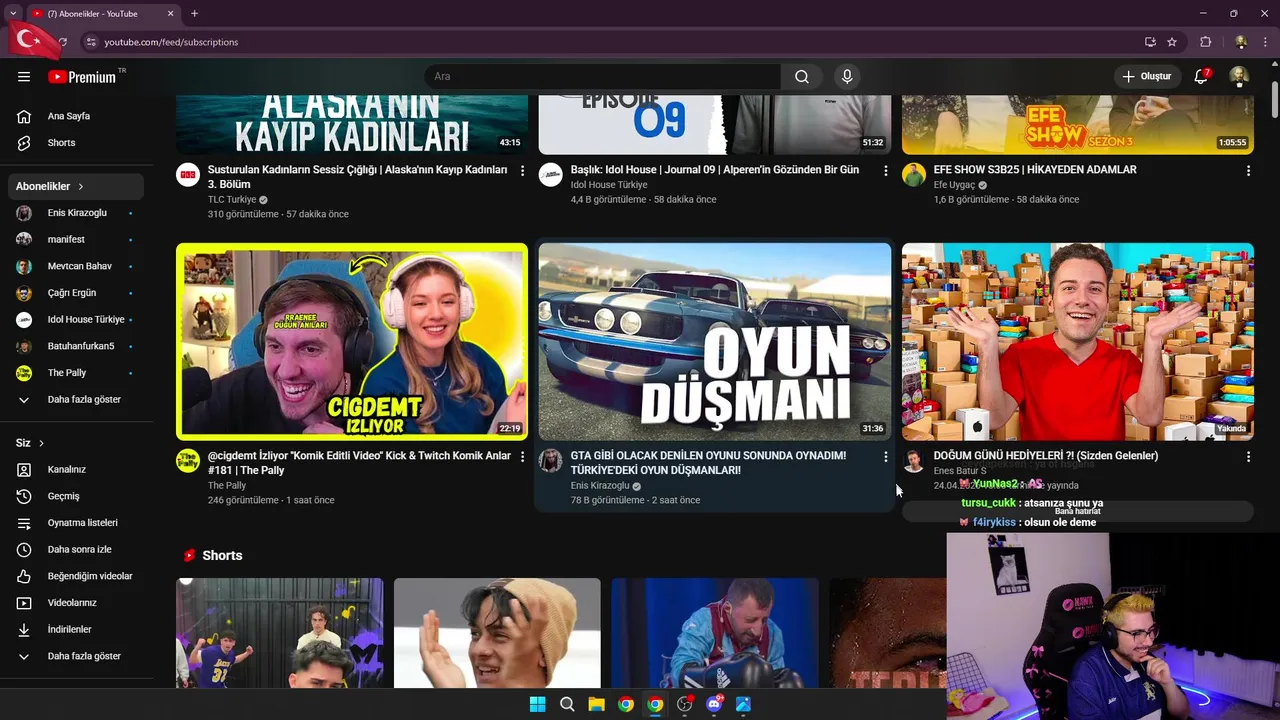Open the Chrome profile avatar
The image size is (1280, 720).
[1241, 42]
